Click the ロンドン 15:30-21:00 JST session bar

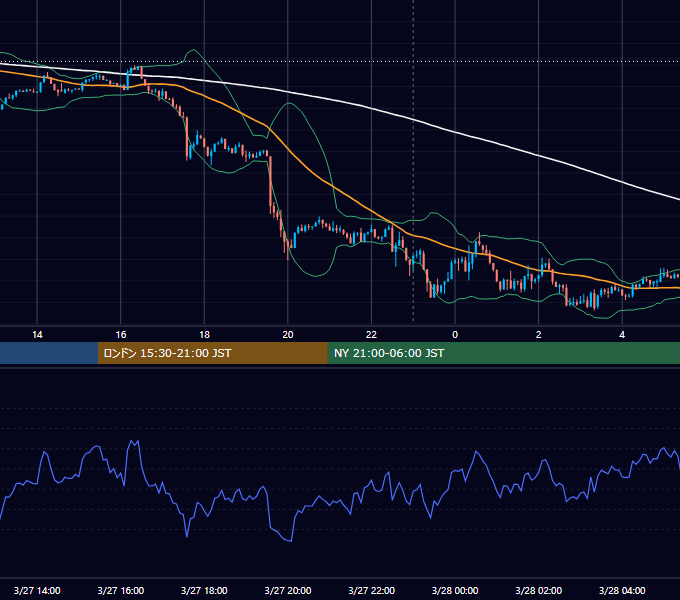pyautogui.click(x=212, y=353)
